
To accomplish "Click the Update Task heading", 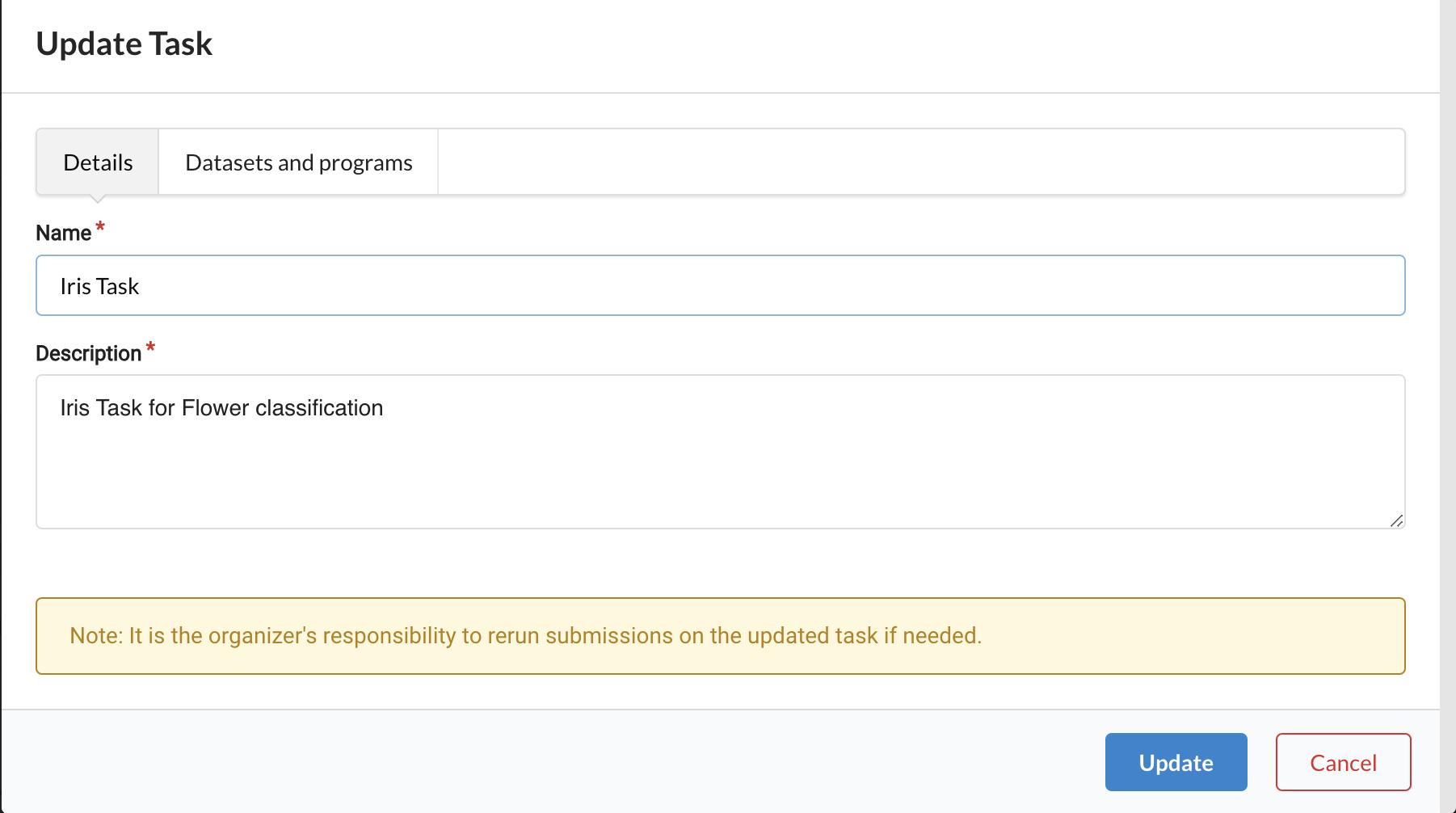I will point(124,44).
